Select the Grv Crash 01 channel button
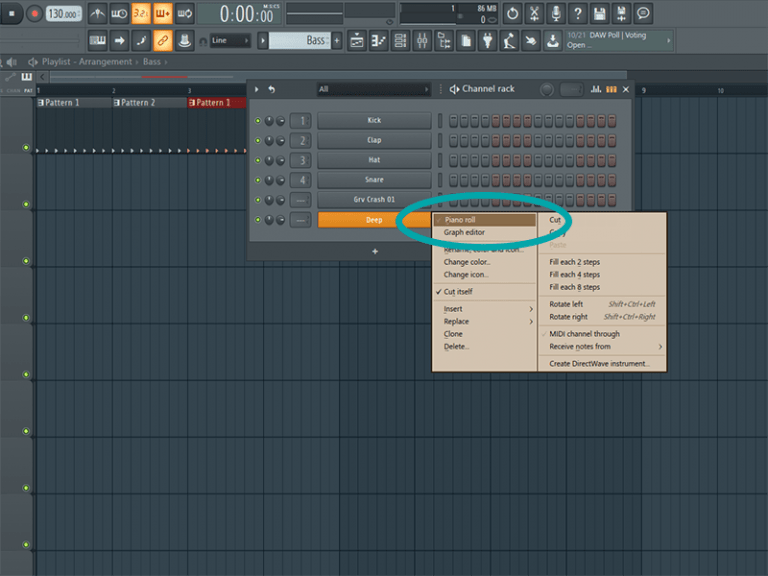This screenshot has height=576, width=768. (x=374, y=200)
